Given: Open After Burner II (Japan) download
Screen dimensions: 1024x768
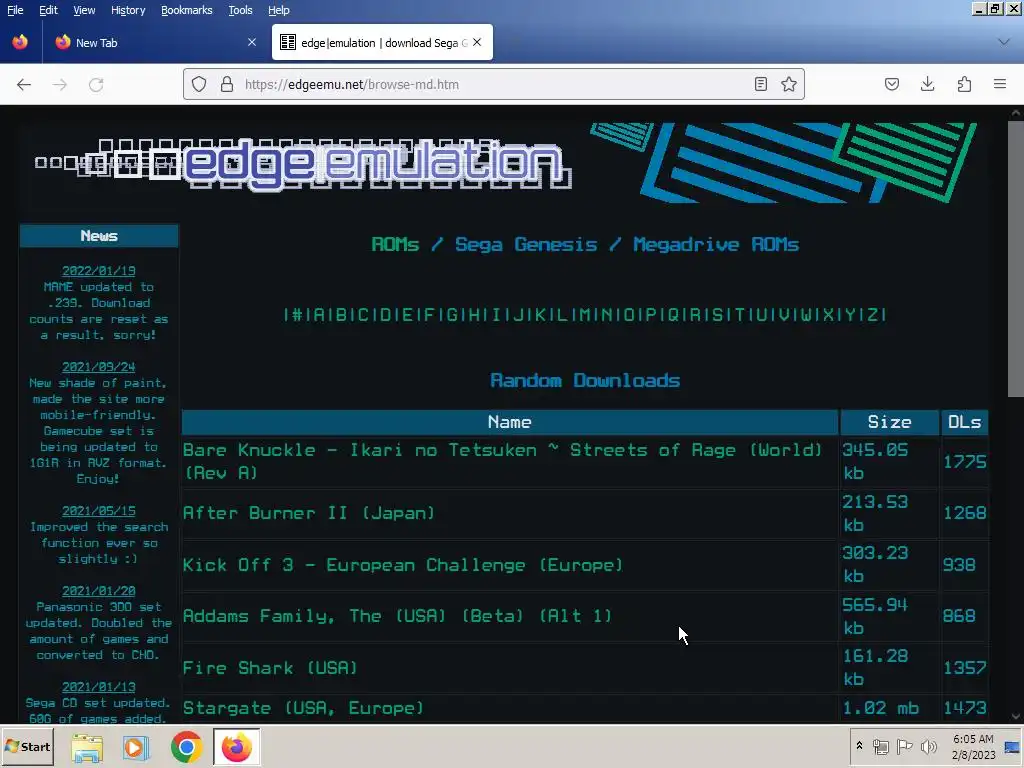Looking at the screenshot, I should pos(309,513).
